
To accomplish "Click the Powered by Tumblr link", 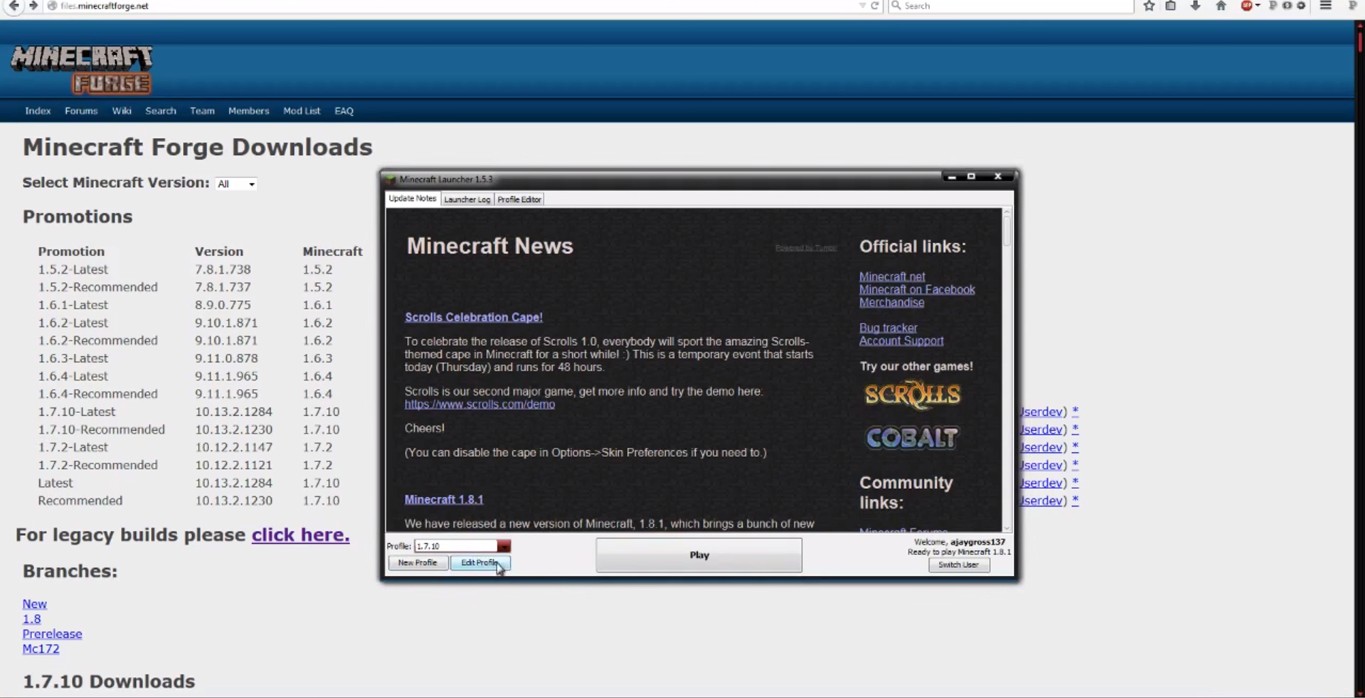I will point(806,248).
